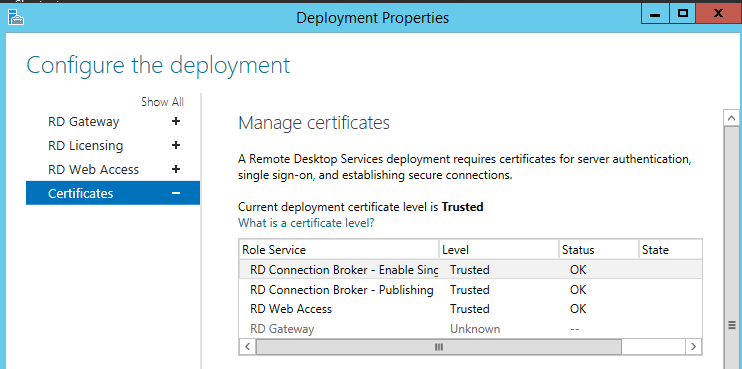Click the horizontal scrollbar thumb in table
Image resolution: width=742 pixels, height=369 pixels.
[439, 347]
